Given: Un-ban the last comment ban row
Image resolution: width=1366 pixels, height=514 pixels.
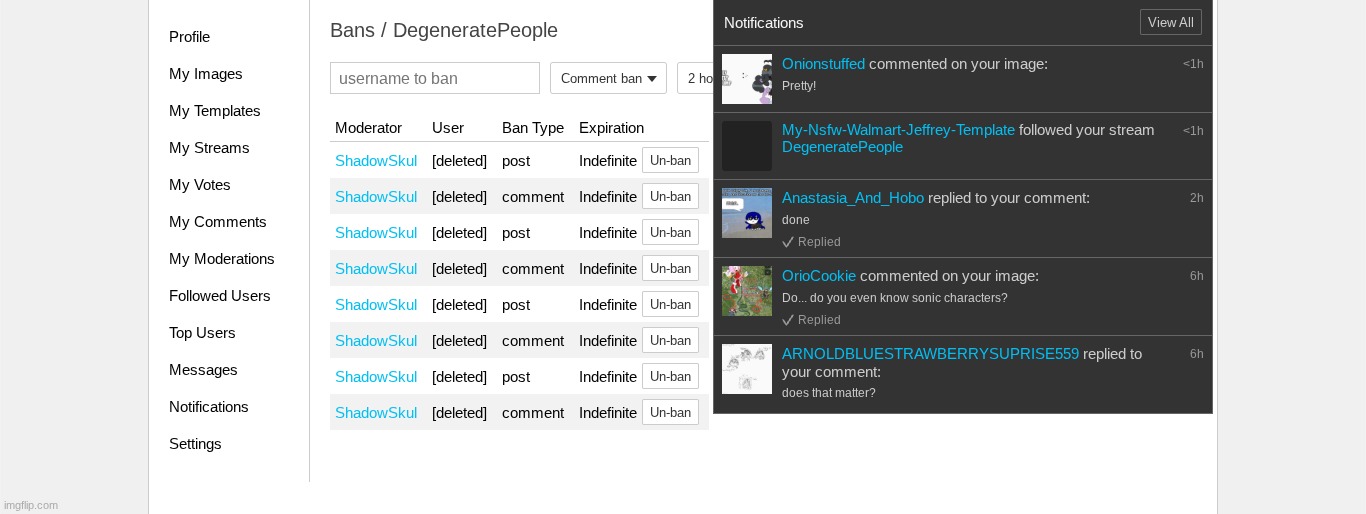Looking at the screenshot, I should [x=670, y=412].
